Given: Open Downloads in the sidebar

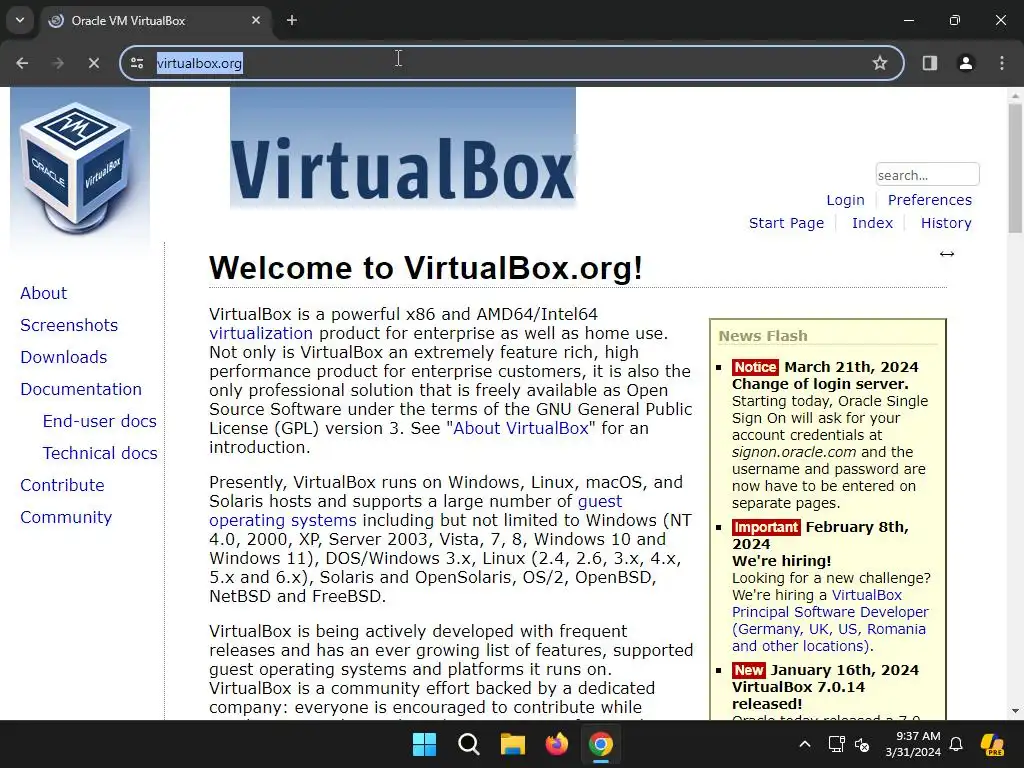Looking at the screenshot, I should pyautogui.click(x=64, y=357).
